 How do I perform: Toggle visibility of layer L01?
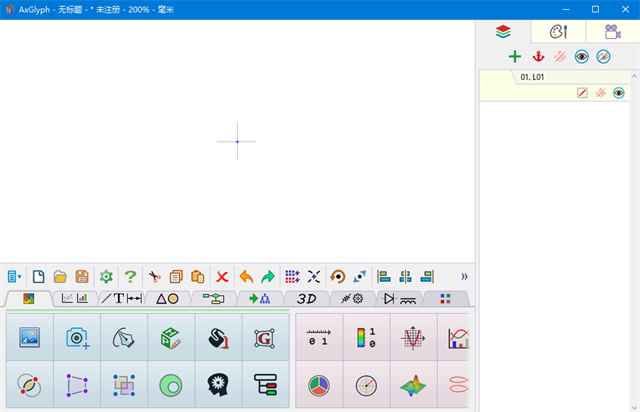click(x=618, y=93)
